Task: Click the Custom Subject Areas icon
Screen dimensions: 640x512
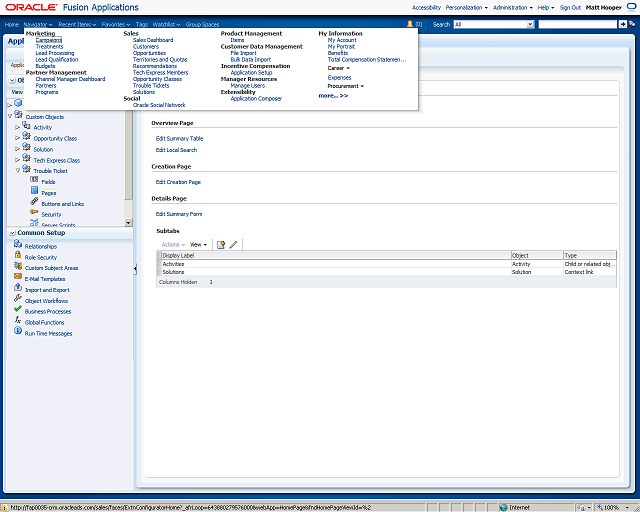Action: coord(18,266)
